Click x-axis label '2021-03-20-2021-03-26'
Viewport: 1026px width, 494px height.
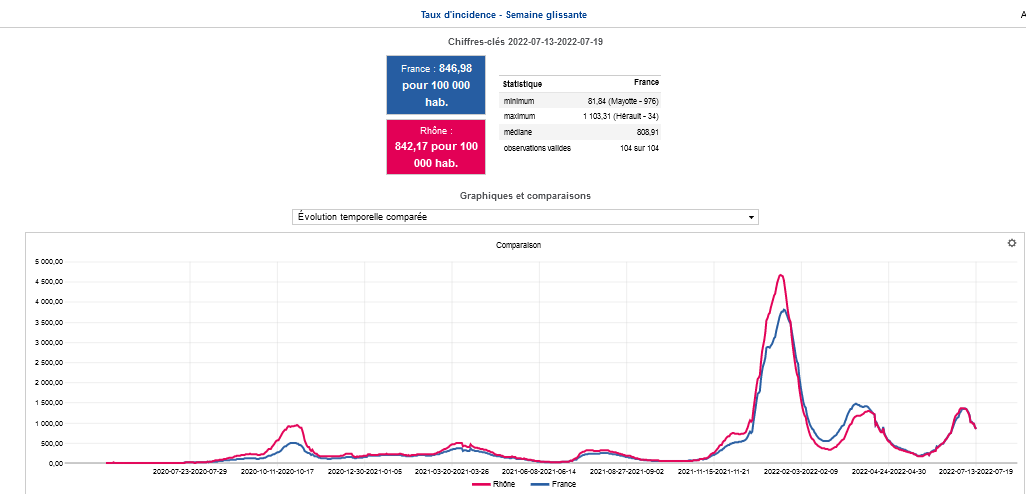(452, 470)
